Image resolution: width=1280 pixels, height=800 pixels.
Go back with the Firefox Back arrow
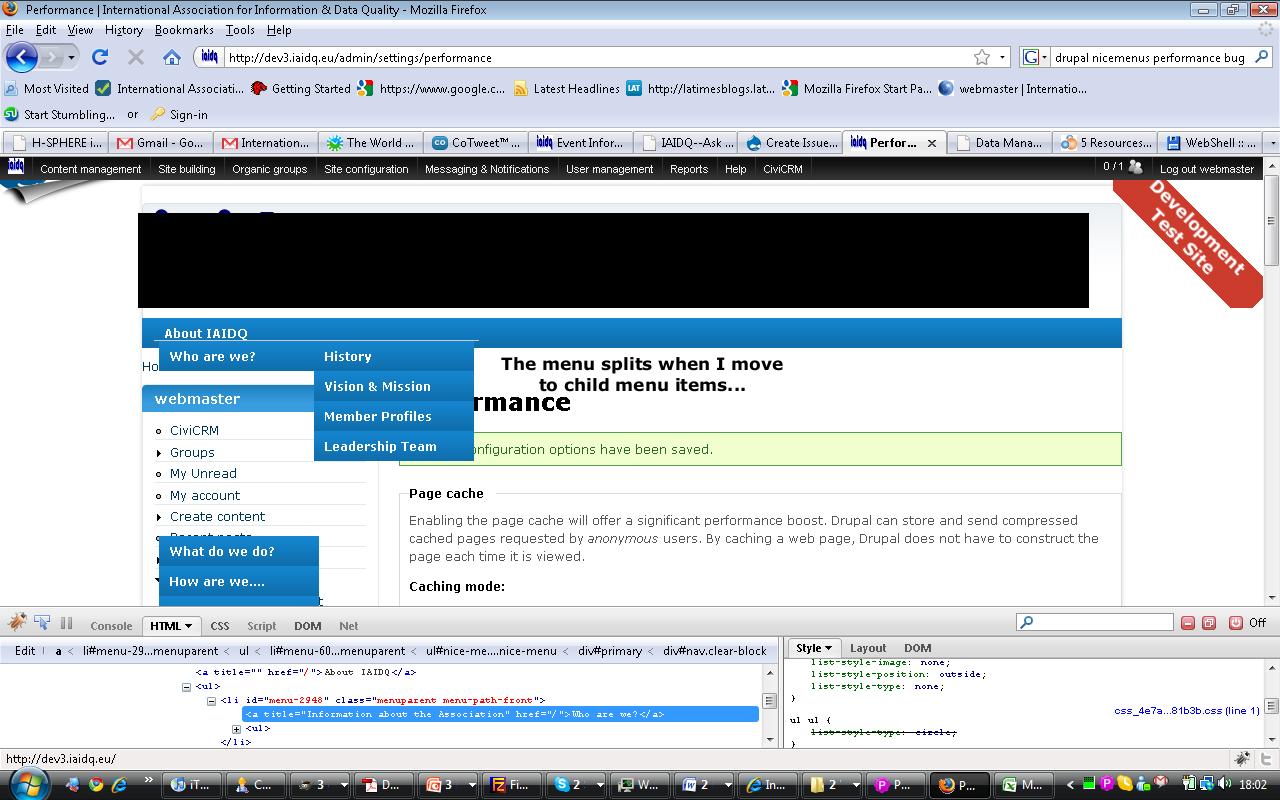coord(21,57)
